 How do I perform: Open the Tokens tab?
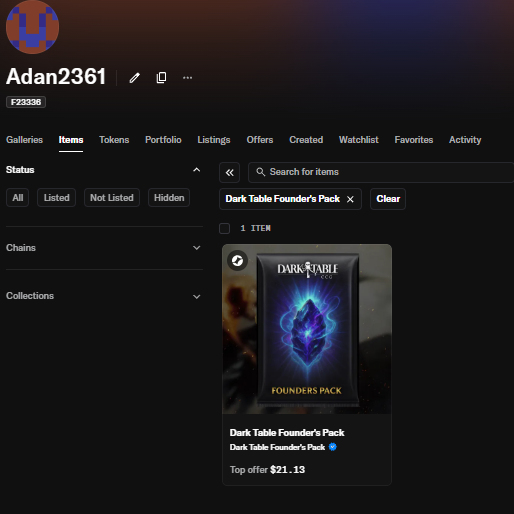114,140
